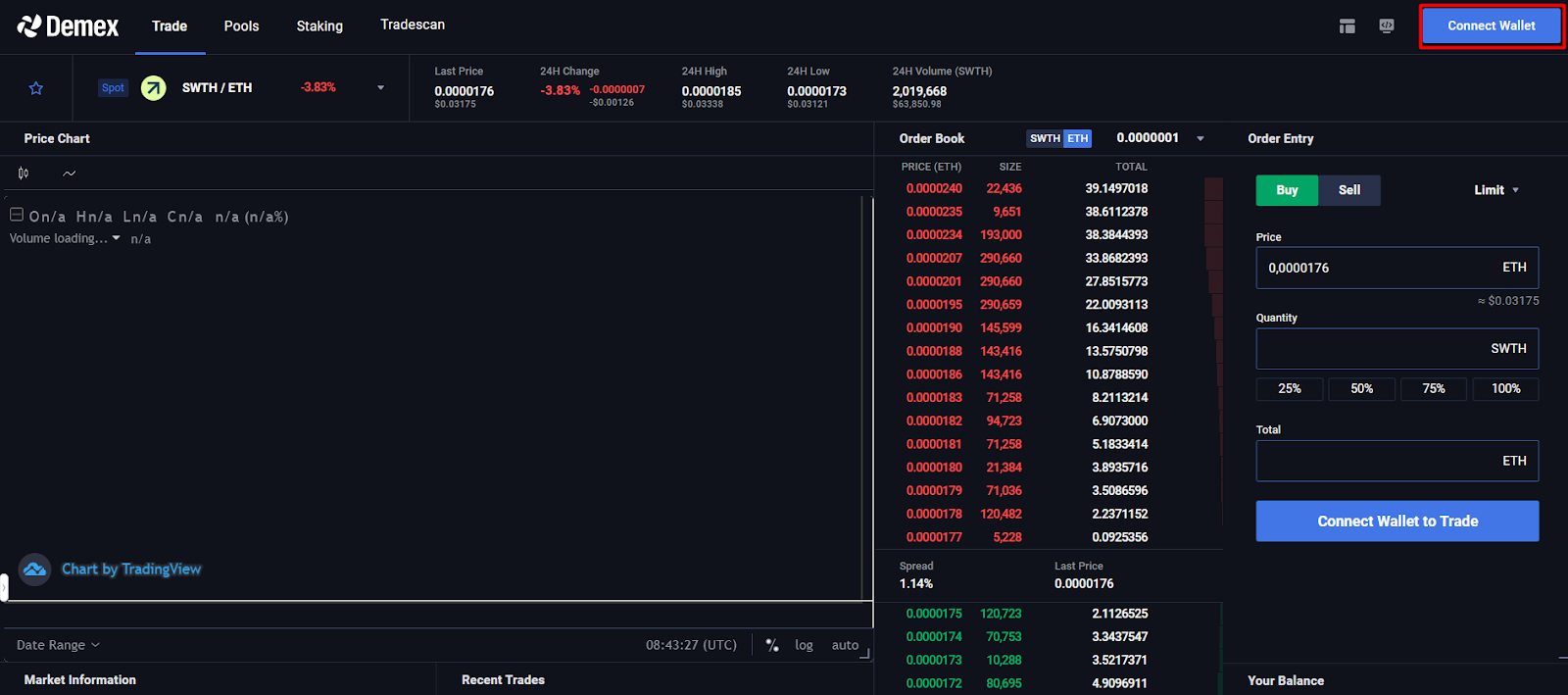1568x695 pixels.
Task: Click the SWTH token arrow icon
Action: (154, 88)
